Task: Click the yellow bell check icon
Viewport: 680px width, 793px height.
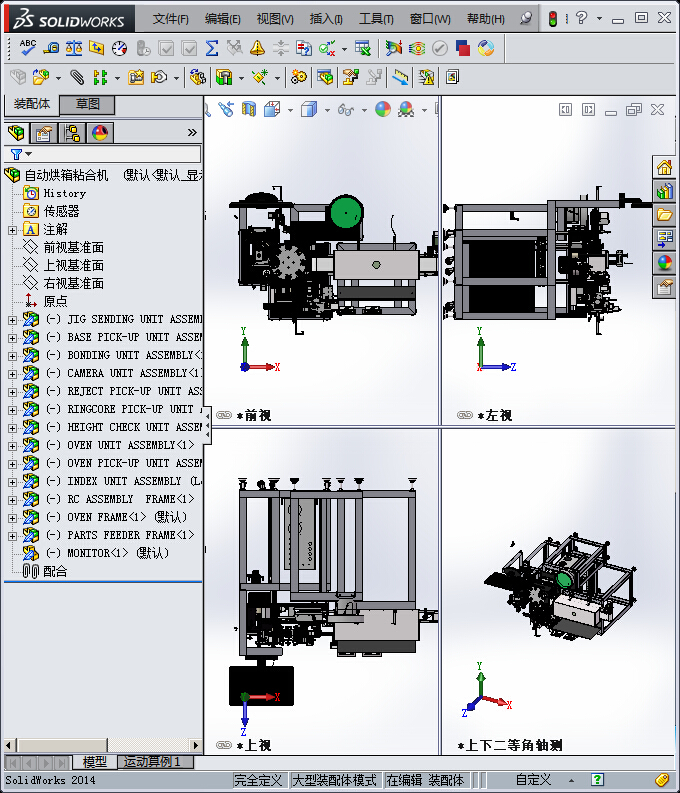Action: 257,48
